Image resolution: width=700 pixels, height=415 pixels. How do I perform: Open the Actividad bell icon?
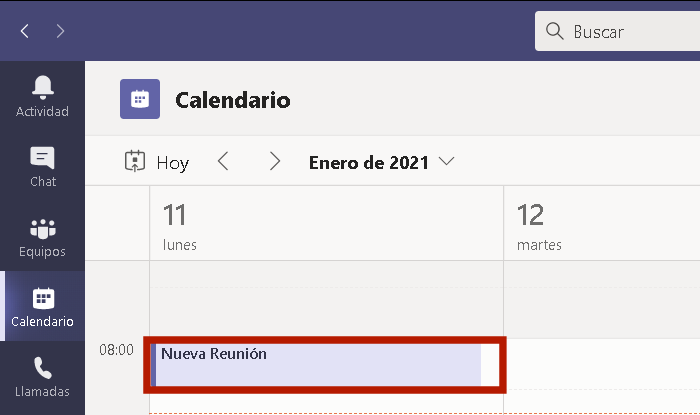(x=42, y=87)
